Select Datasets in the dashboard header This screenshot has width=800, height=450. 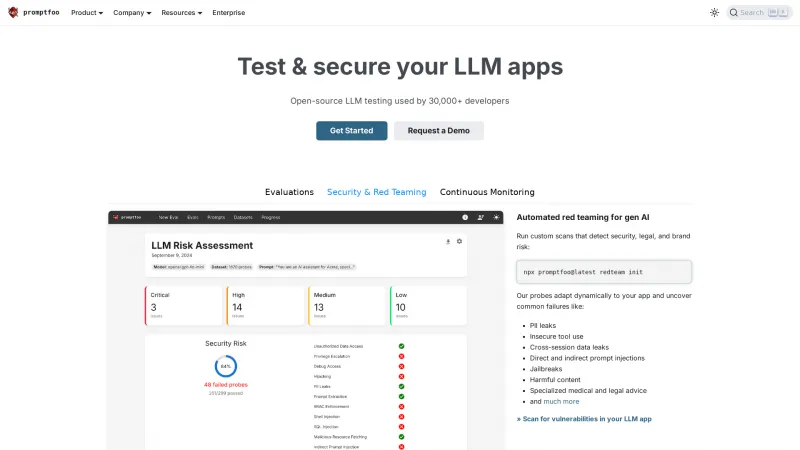click(243, 217)
